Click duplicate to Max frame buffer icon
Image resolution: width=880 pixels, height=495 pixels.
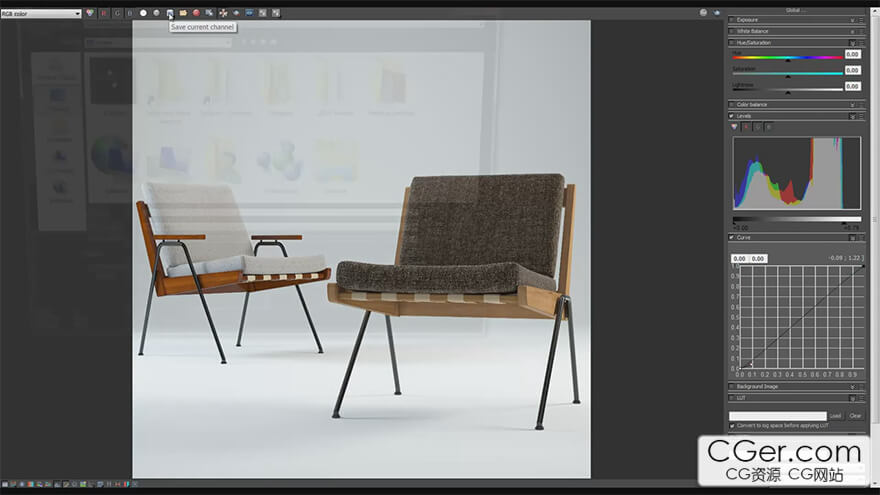pyautogui.click(x=209, y=13)
